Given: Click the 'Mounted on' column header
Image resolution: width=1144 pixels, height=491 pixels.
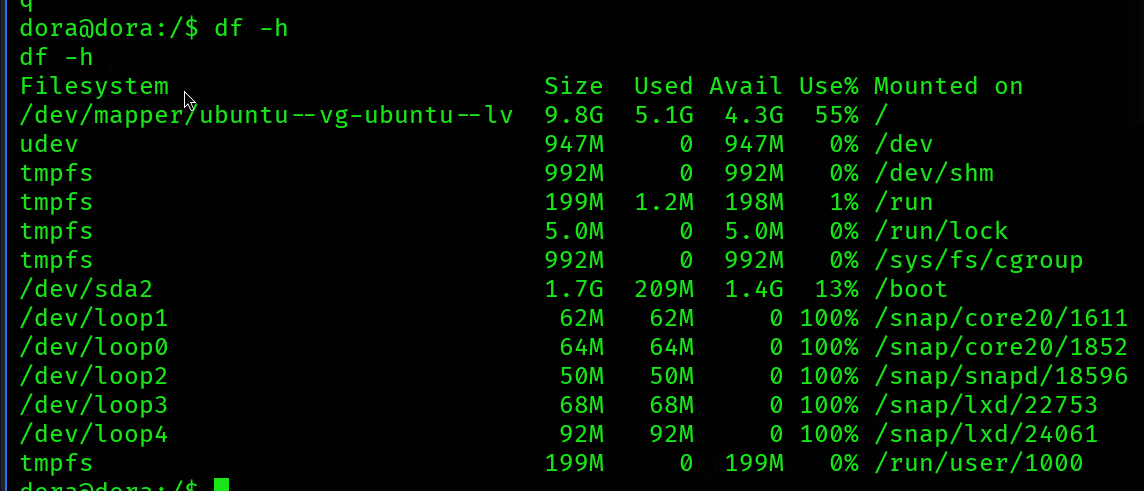Looking at the screenshot, I should pyautogui.click(x=948, y=87).
